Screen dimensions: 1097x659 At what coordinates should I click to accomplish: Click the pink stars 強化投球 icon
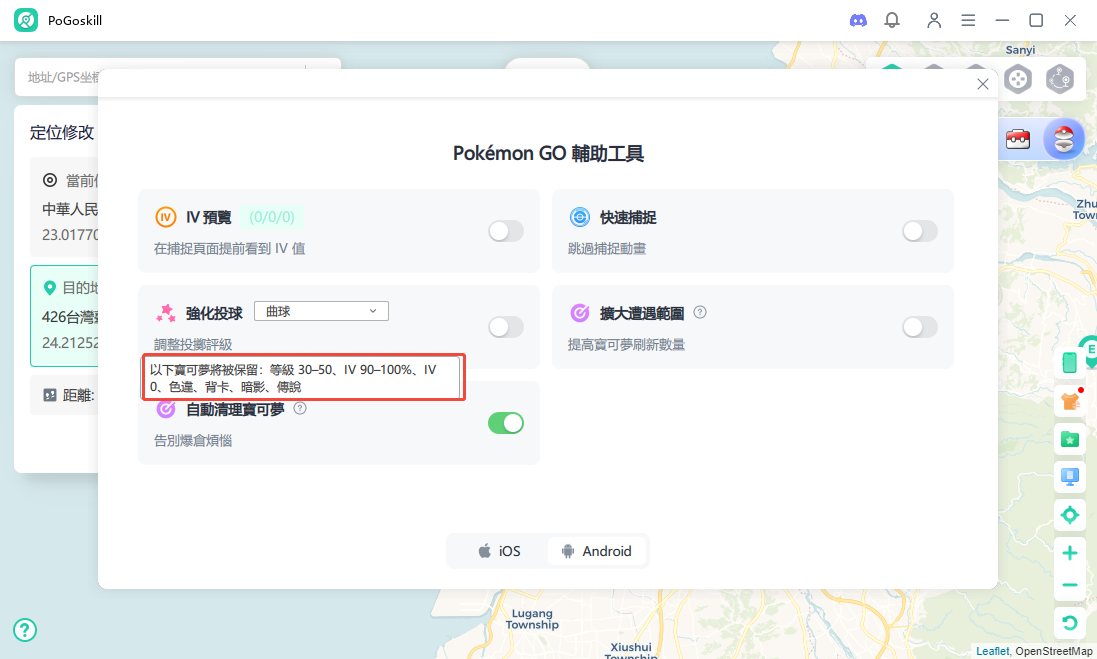point(166,313)
